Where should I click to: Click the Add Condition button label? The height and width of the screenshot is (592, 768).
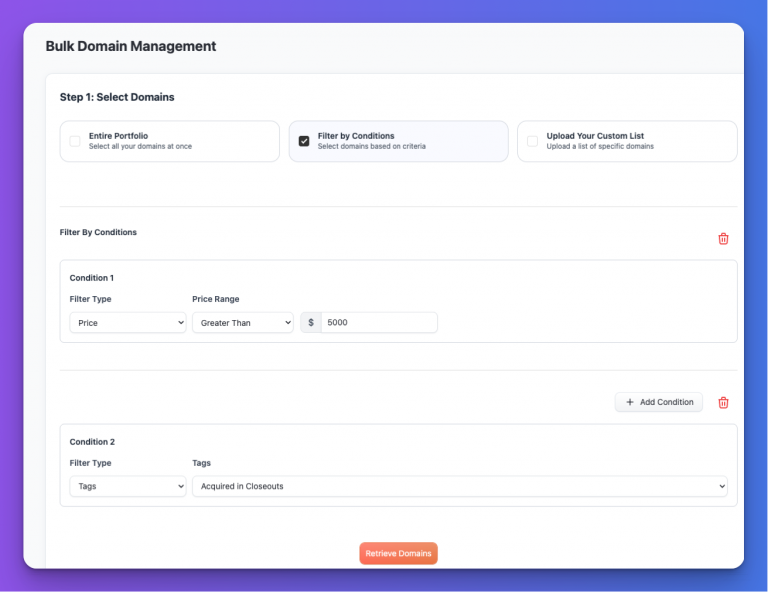coord(666,402)
